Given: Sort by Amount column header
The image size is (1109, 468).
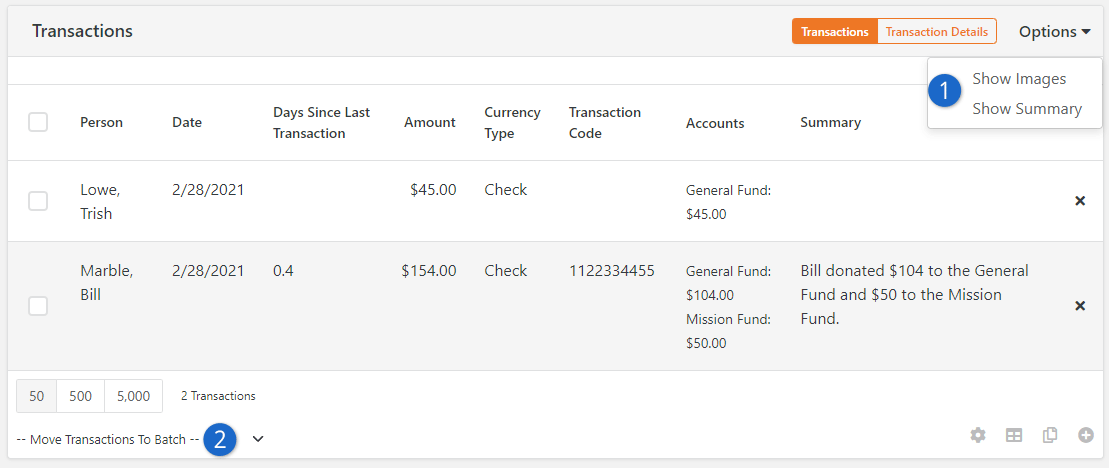Looking at the screenshot, I should coord(429,122).
